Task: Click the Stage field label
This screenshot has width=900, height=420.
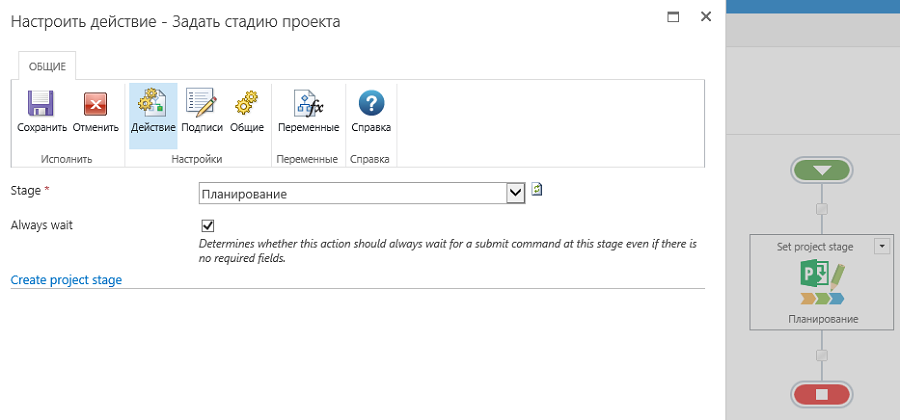Action: [x=26, y=190]
